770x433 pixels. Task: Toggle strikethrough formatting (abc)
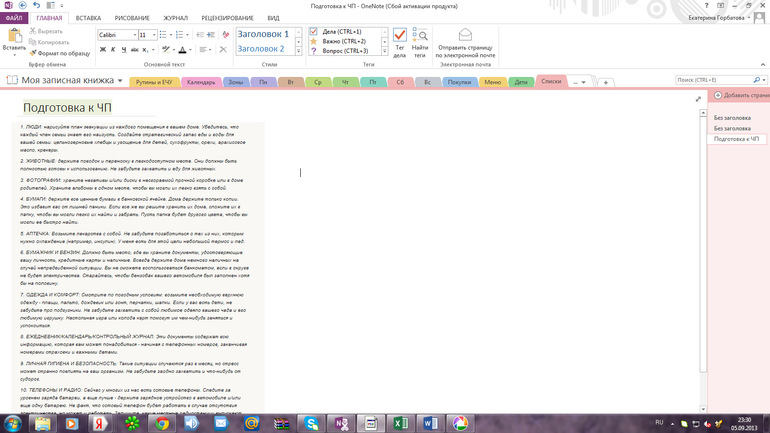tap(134, 50)
